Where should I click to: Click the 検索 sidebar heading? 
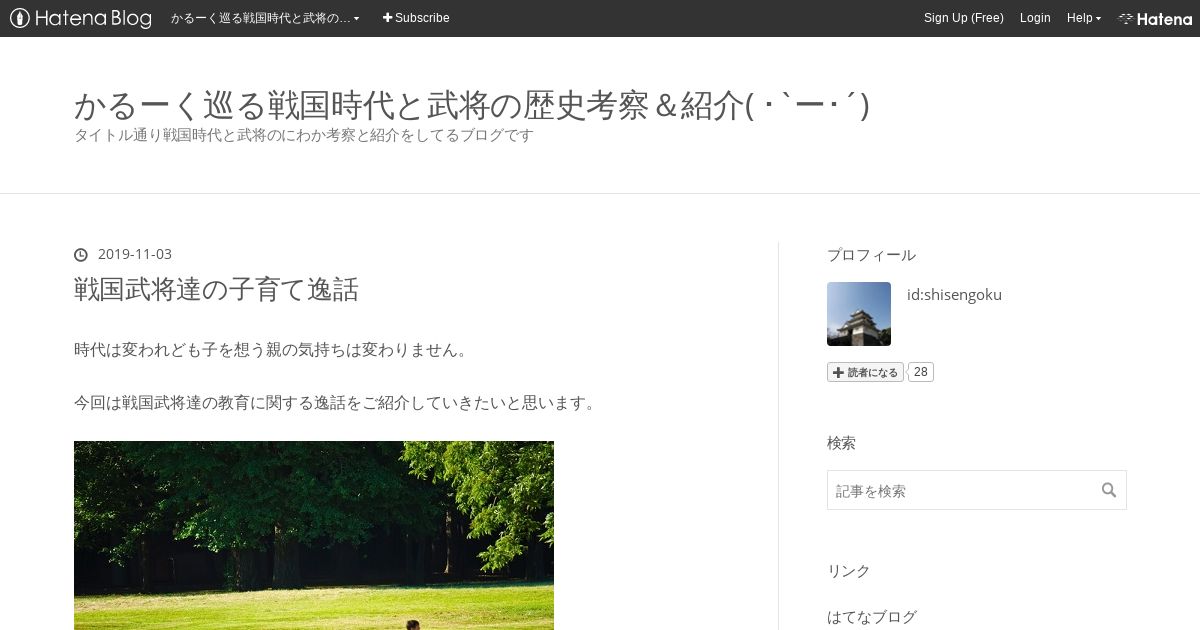(841, 443)
